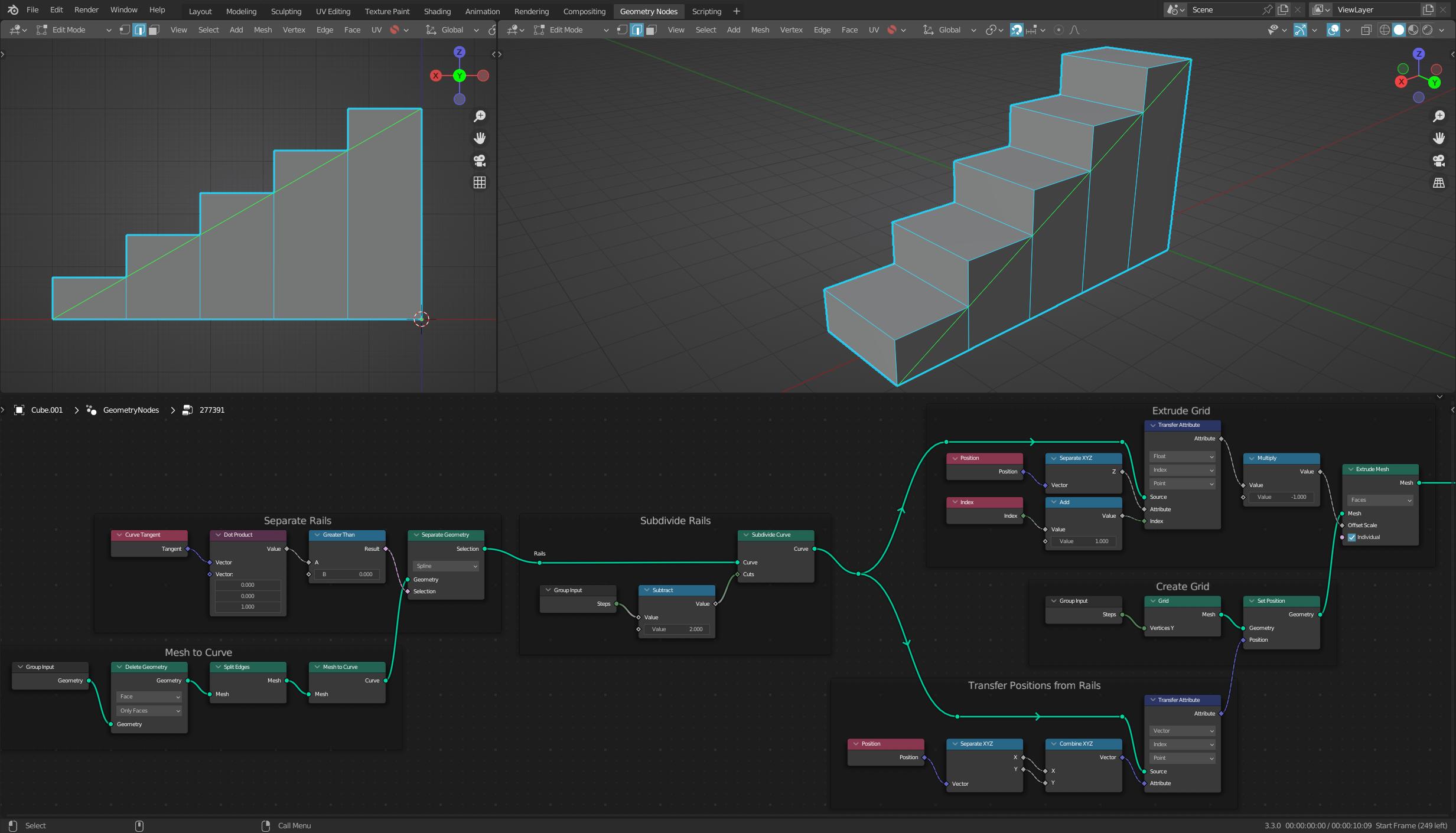Collapse the Subdivide Curve node
The height and width of the screenshot is (833, 1456).
(x=746, y=535)
